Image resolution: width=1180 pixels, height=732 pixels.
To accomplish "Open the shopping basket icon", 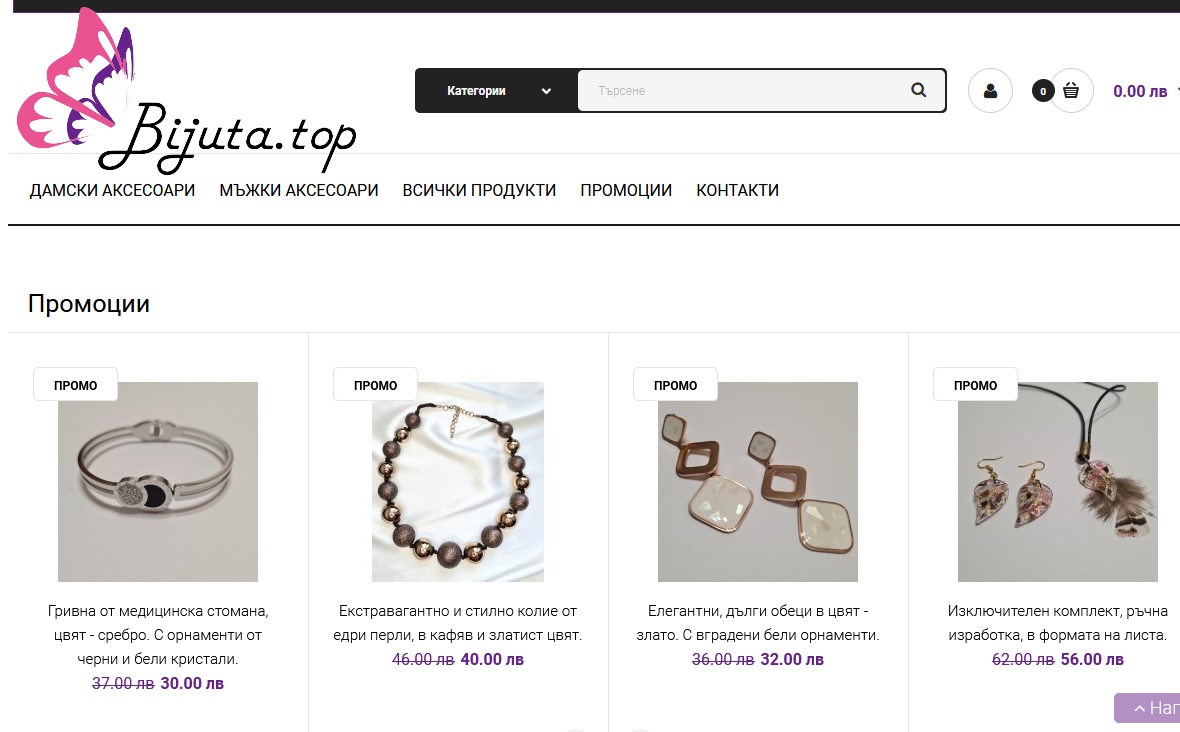I will pos(1071,91).
